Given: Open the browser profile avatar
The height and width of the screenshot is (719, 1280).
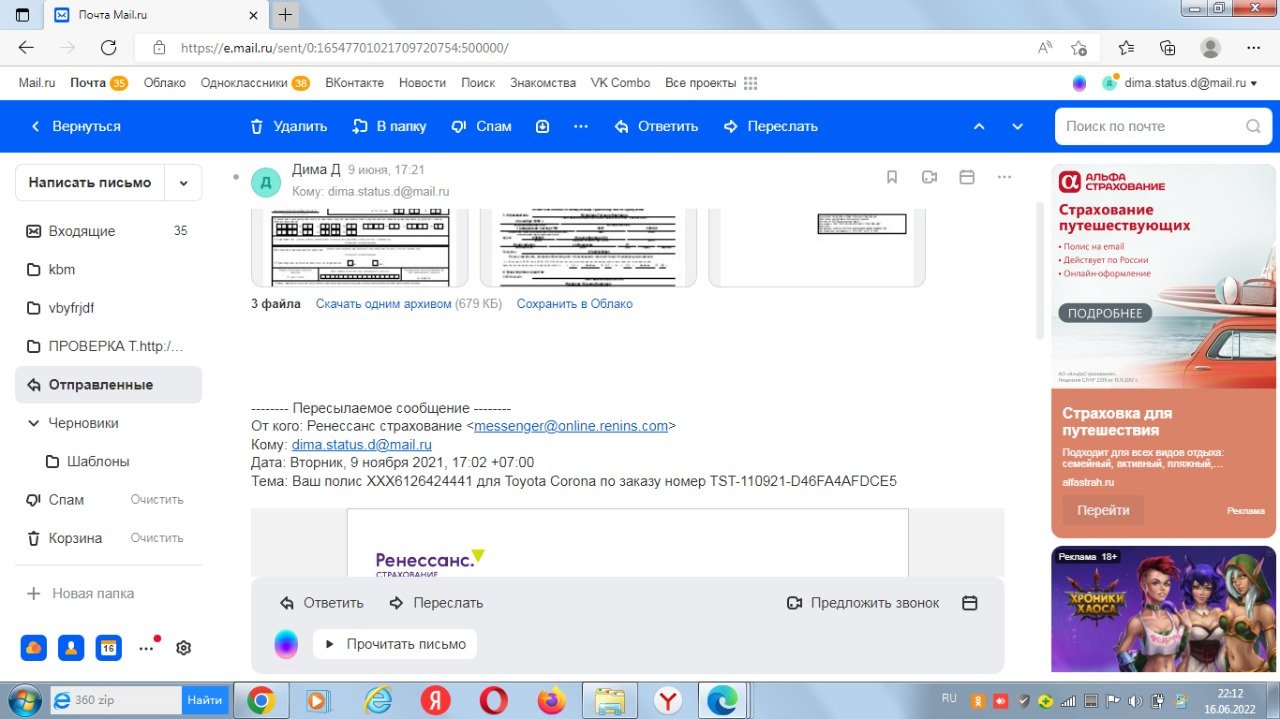Looking at the screenshot, I should 1210,48.
